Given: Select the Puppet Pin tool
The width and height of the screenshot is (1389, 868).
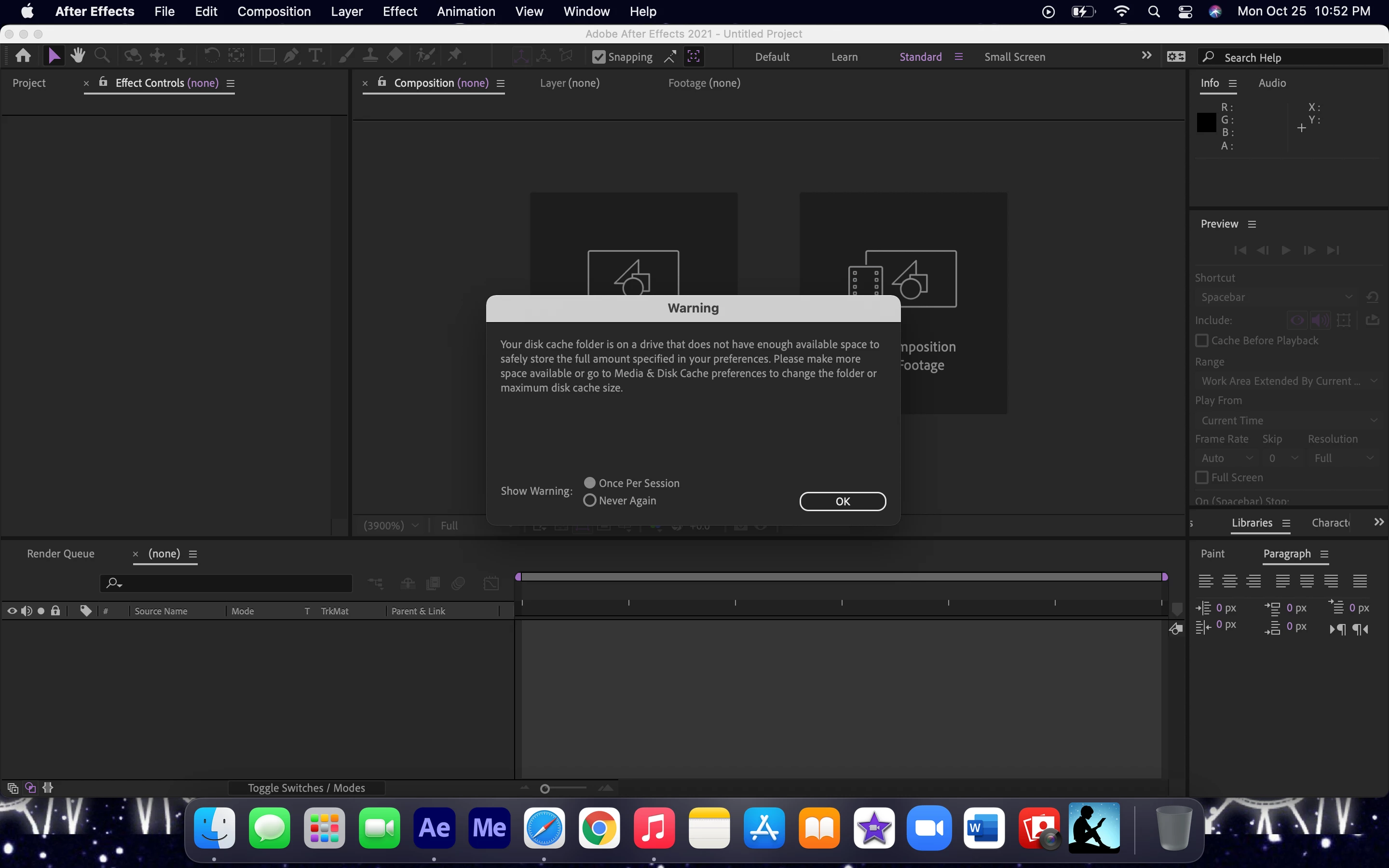Looking at the screenshot, I should (x=455, y=55).
